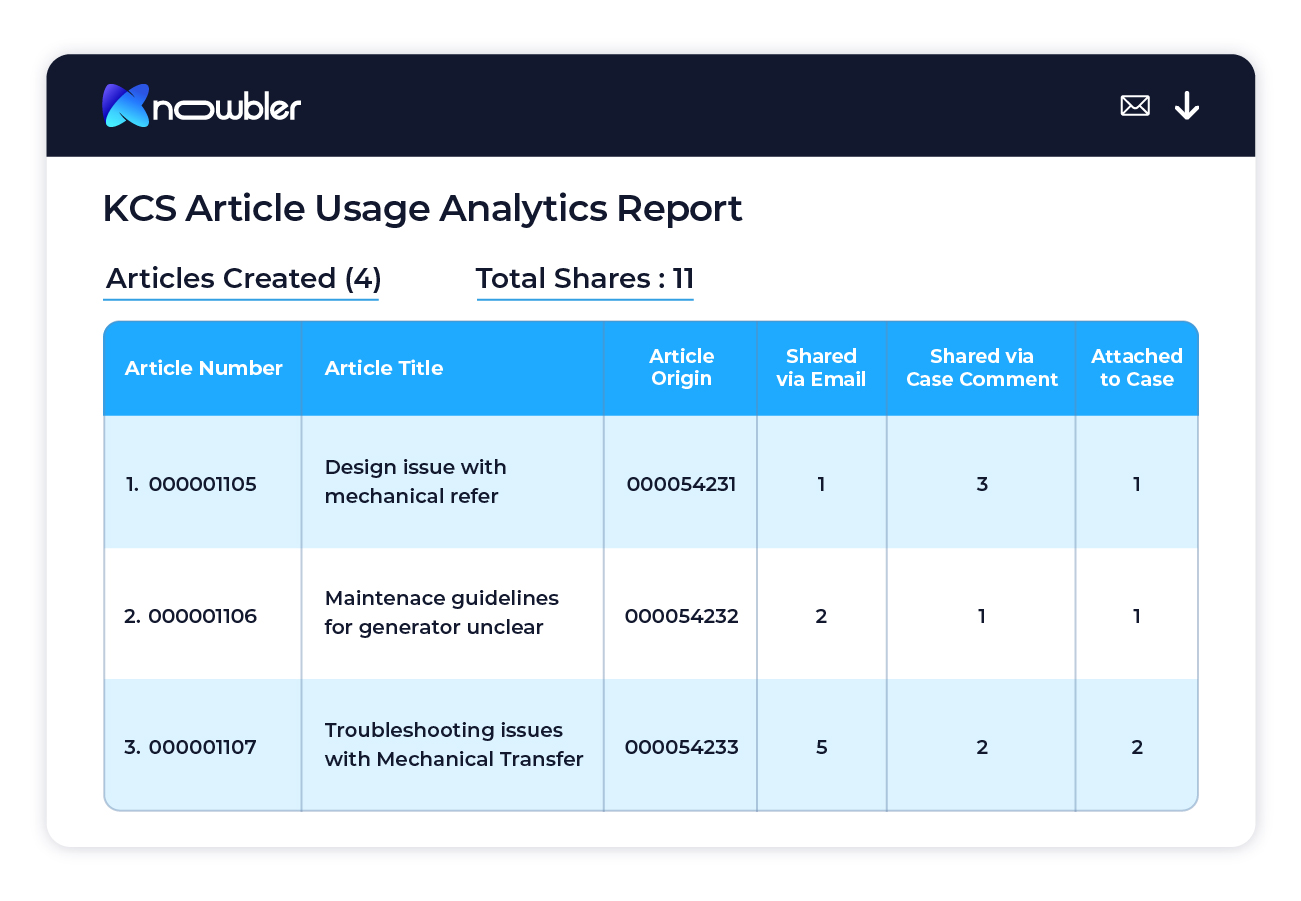Click Attached to Case value for 000001105
Viewport: 1301px width, 901px height.
pos(1137,485)
